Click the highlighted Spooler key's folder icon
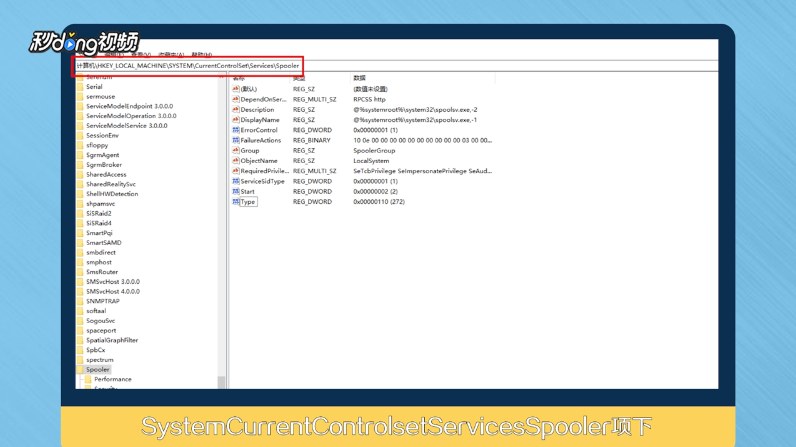Viewport: 796px width, 447px height. point(80,369)
